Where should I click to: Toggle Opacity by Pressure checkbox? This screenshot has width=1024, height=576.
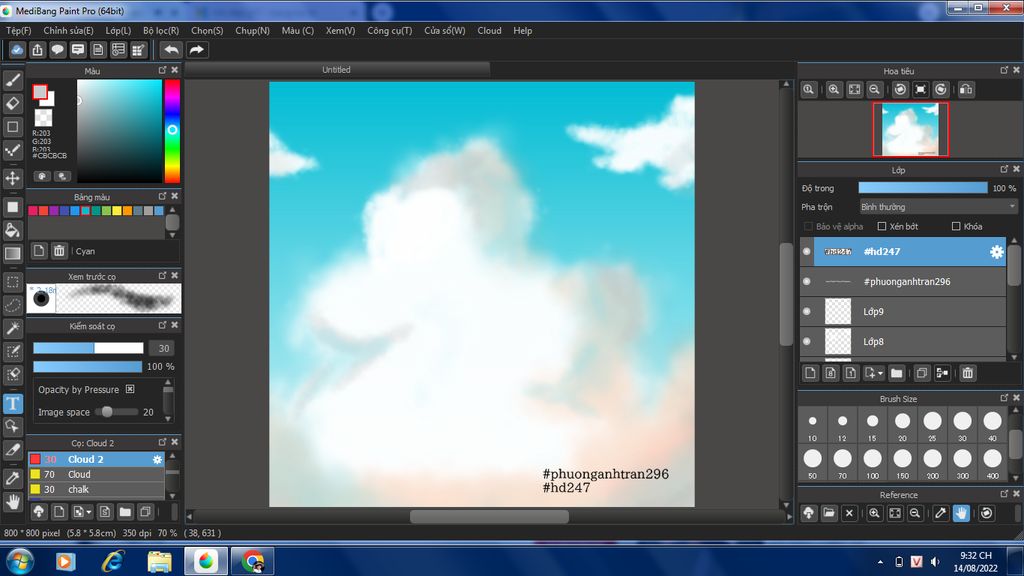coord(130,389)
